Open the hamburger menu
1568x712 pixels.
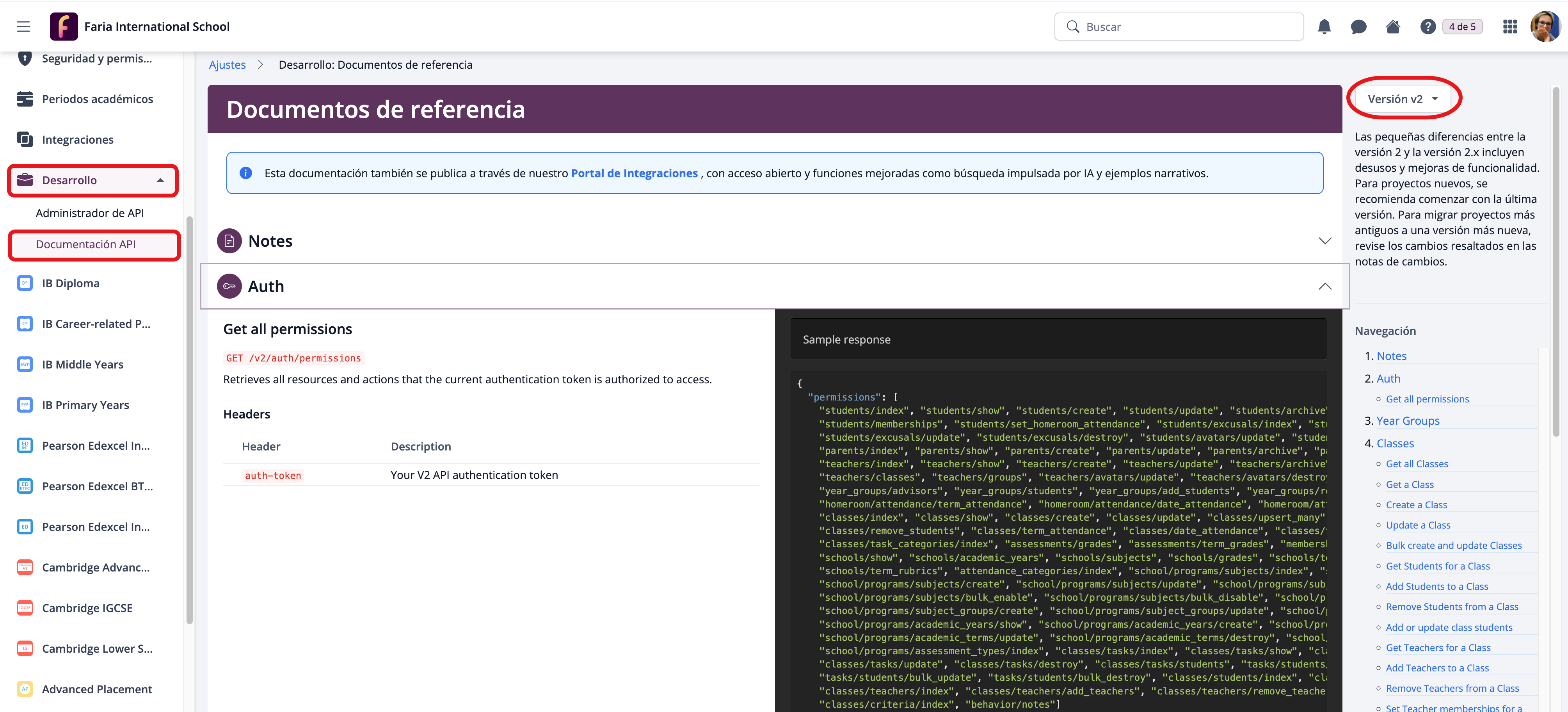tap(23, 27)
